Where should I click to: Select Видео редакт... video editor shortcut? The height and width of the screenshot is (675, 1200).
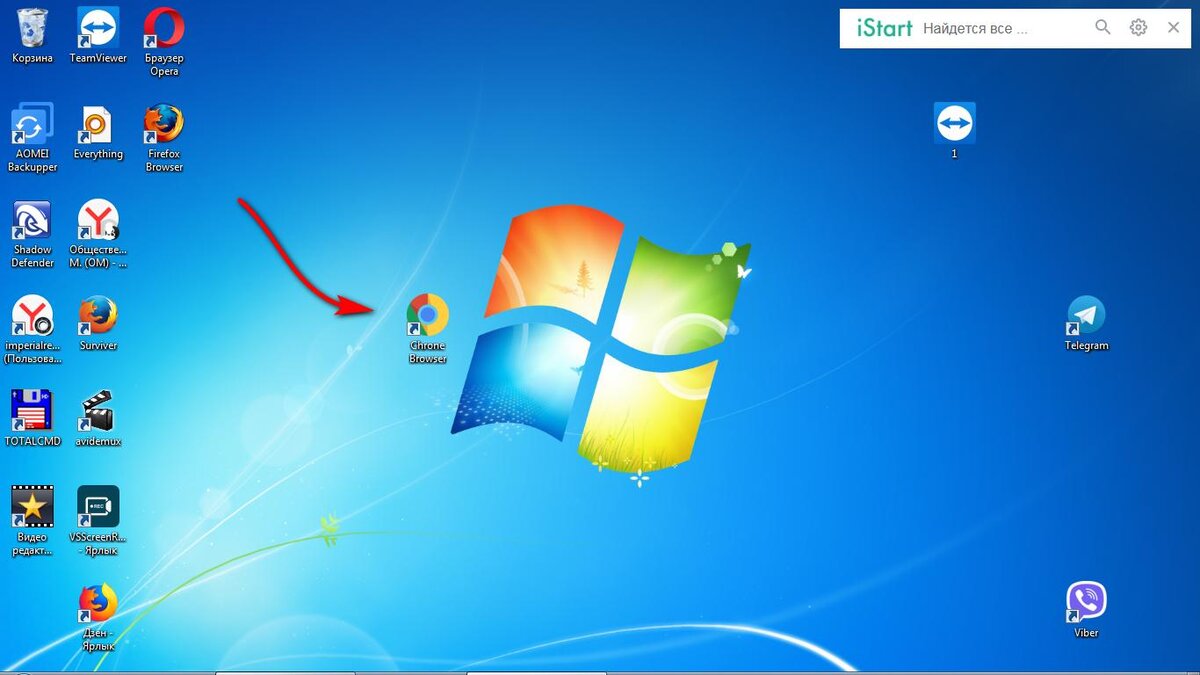coord(33,521)
